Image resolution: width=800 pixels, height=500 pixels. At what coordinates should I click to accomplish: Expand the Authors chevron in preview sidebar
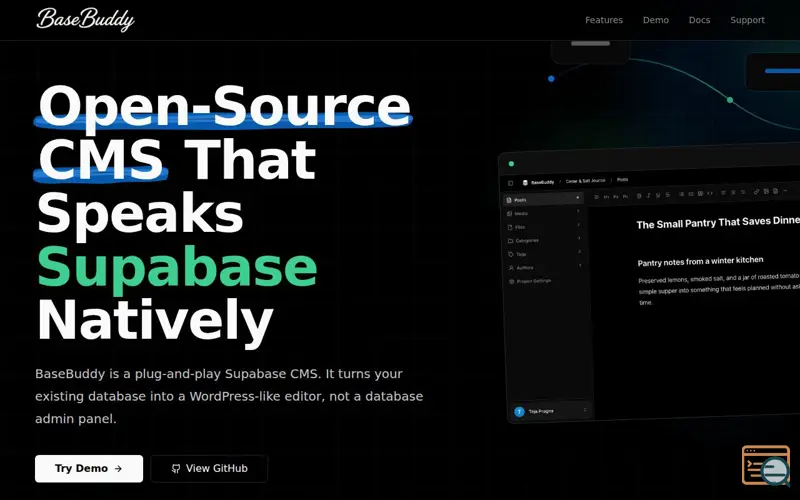pyautogui.click(x=580, y=265)
